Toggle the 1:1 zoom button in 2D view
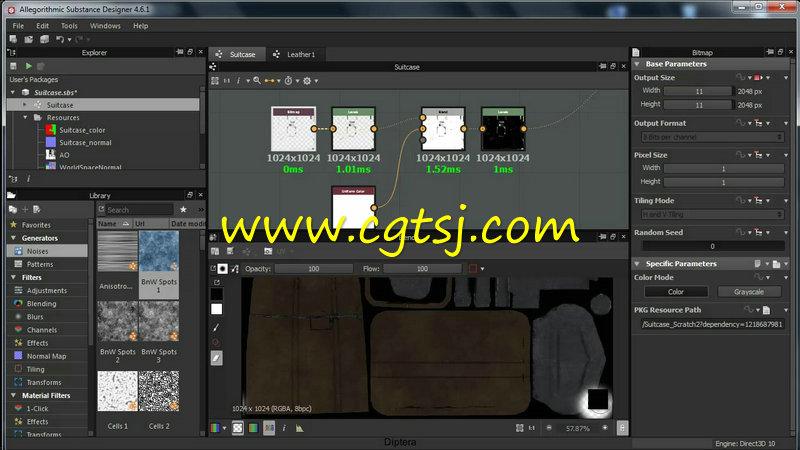 click(x=532, y=428)
